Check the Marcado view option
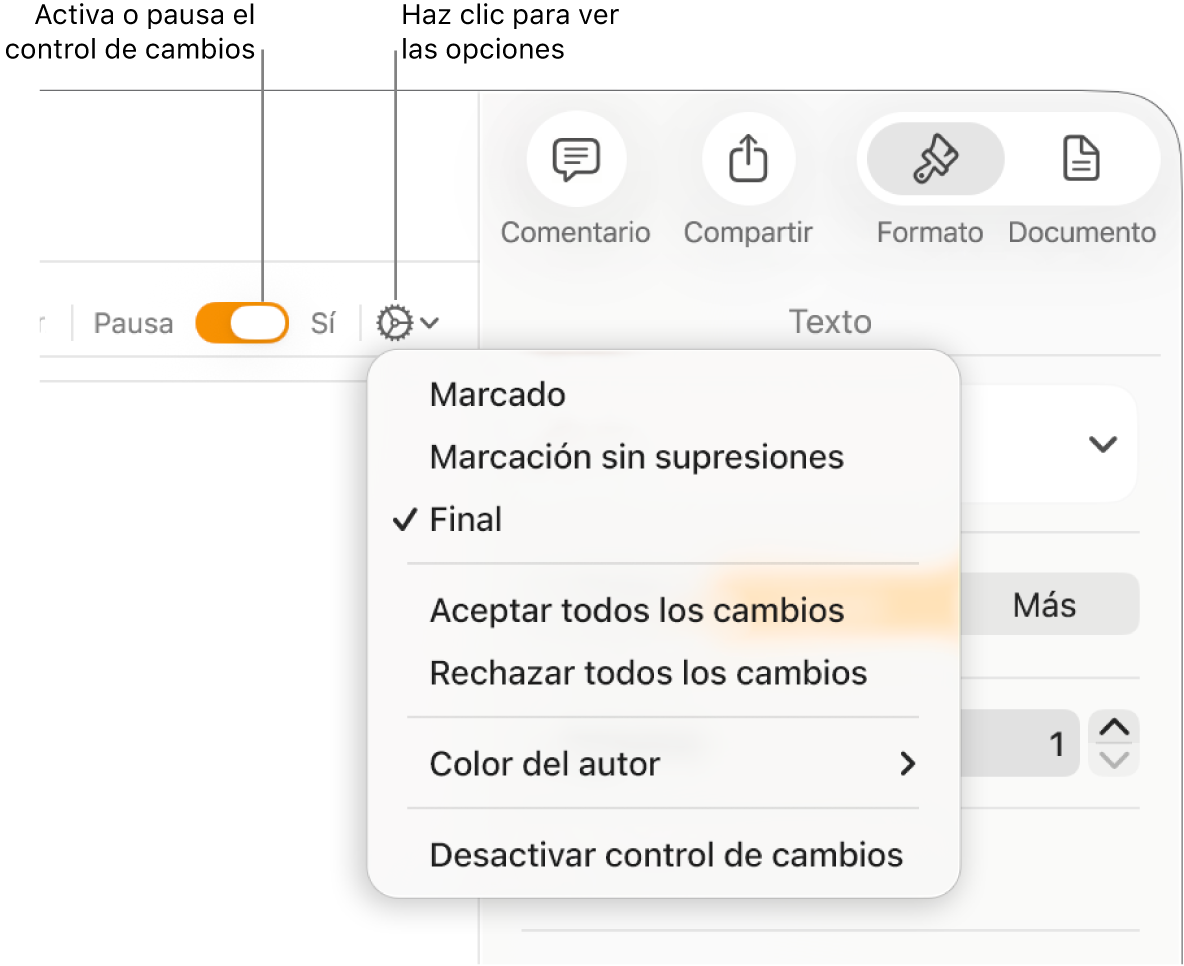The height and width of the screenshot is (966, 1184). (497, 394)
